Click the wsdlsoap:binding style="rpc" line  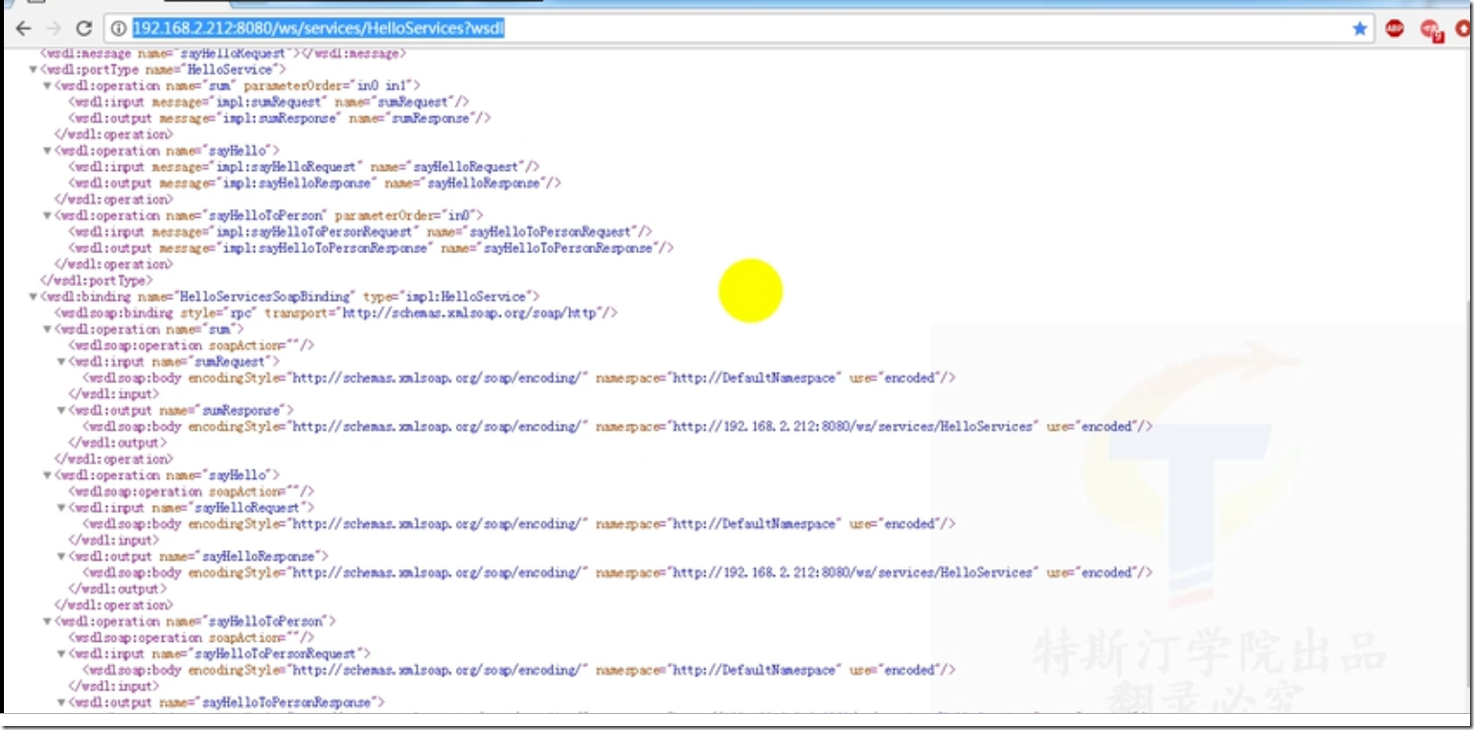(336, 313)
